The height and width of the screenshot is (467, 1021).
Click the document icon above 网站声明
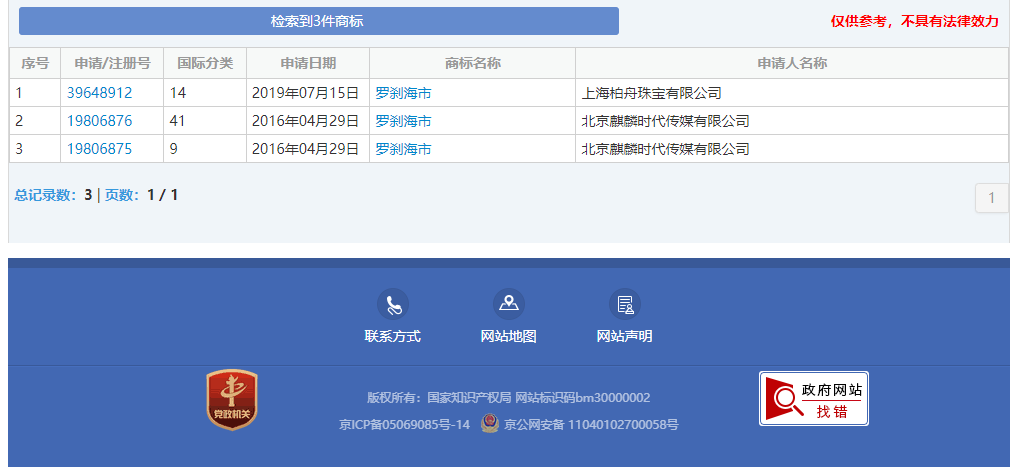tap(624, 304)
